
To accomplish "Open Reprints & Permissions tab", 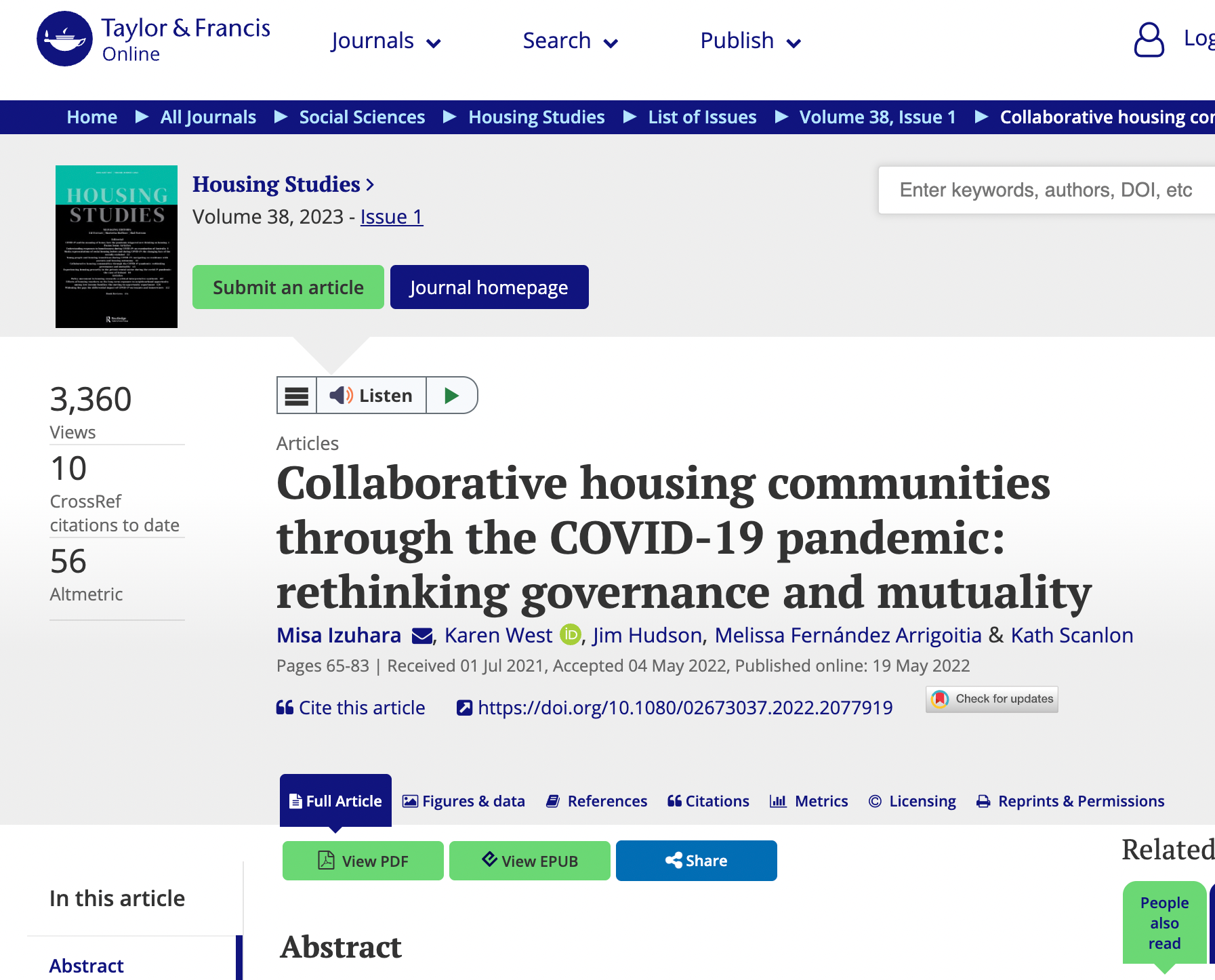I will point(1071,801).
